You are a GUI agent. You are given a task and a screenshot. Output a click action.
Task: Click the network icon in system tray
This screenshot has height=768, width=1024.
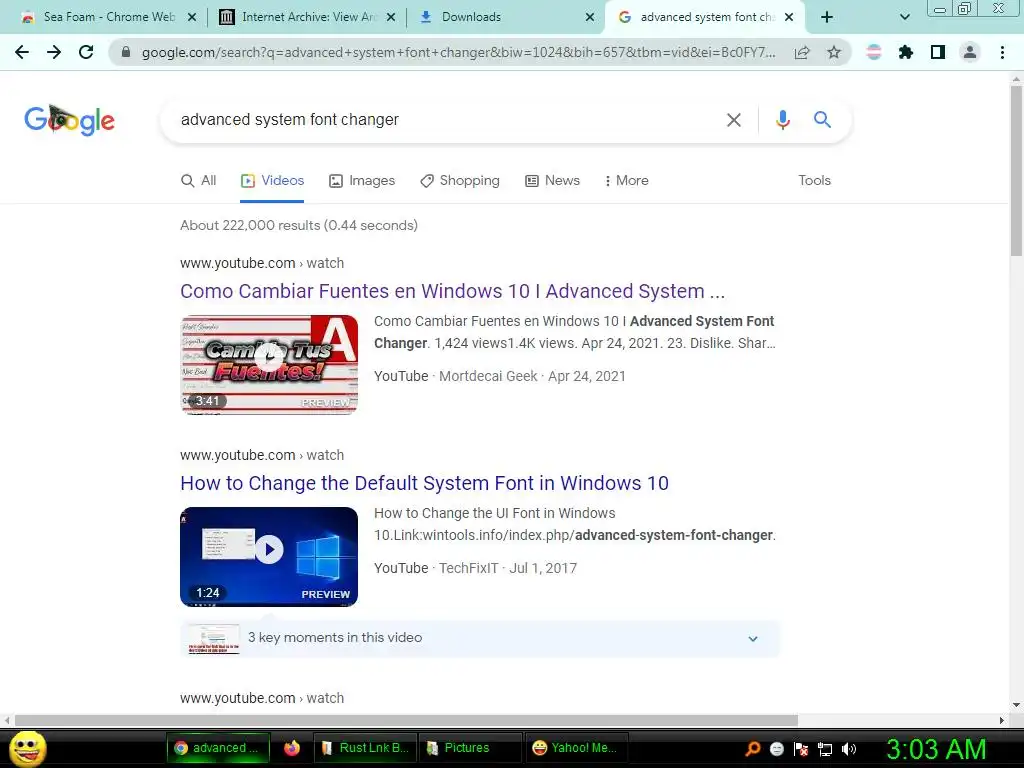tap(825, 749)
